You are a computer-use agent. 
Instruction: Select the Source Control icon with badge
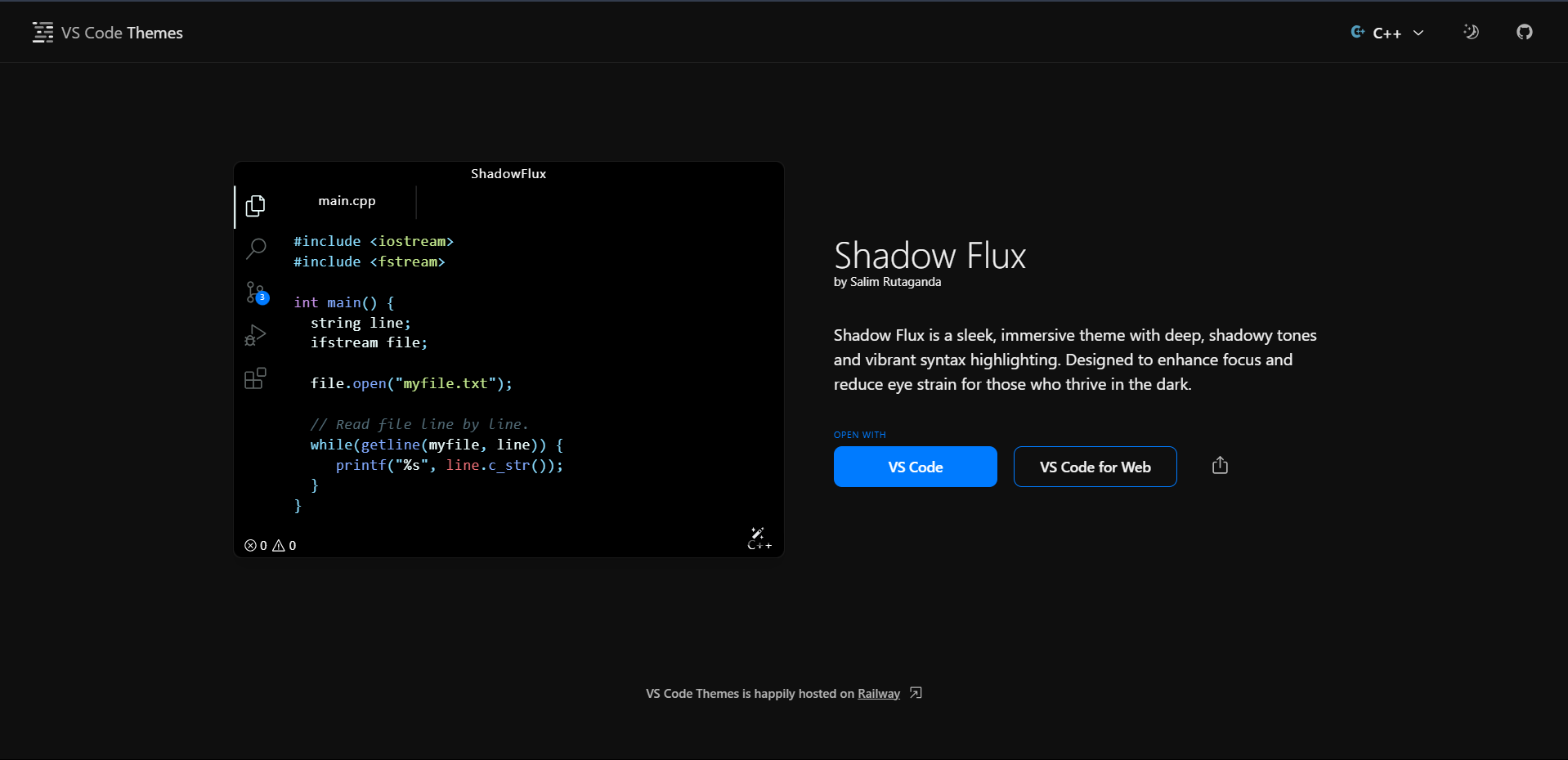click(x=257, y=293)
